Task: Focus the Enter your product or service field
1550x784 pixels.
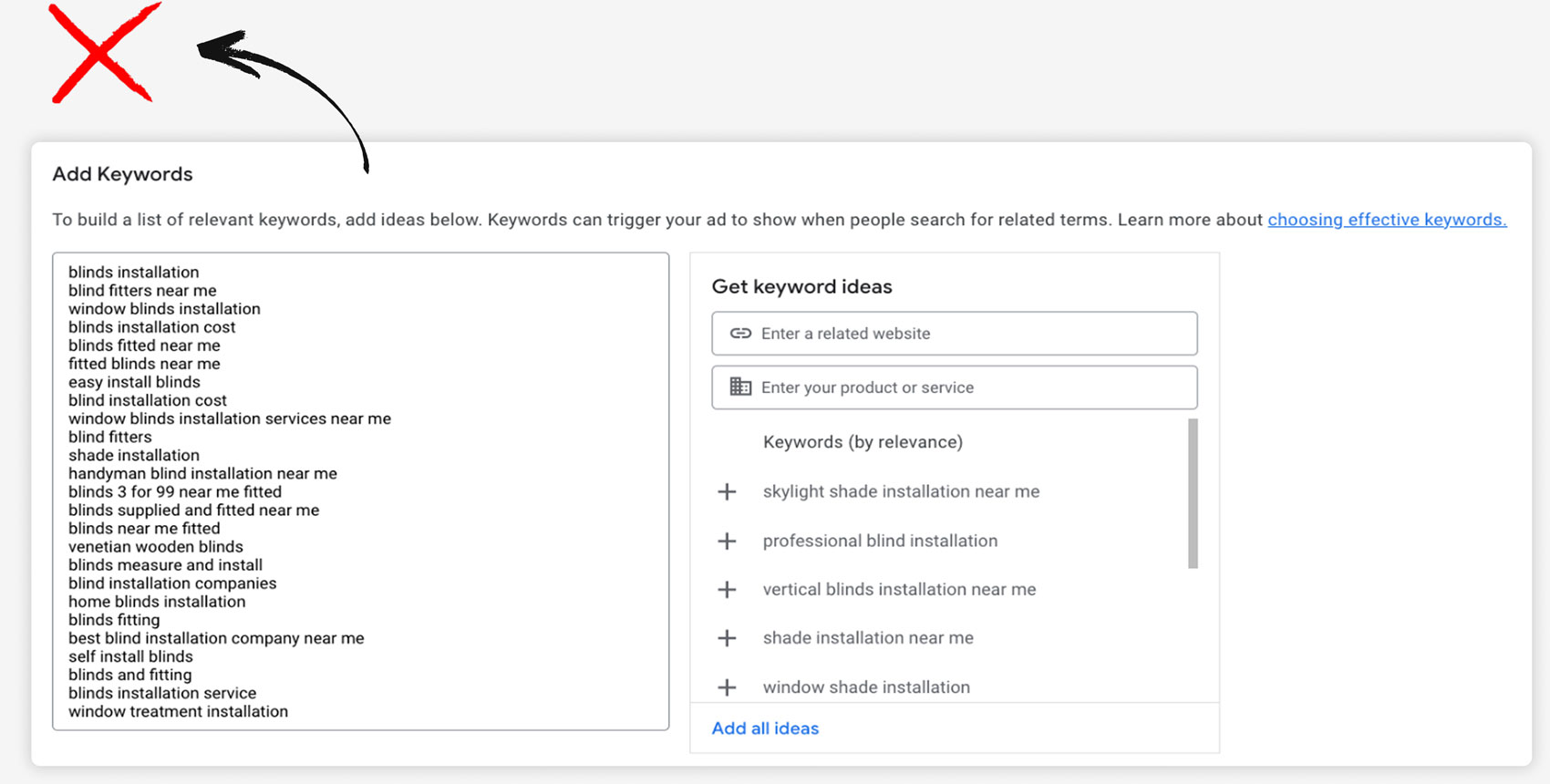Action: coord(966,387)
